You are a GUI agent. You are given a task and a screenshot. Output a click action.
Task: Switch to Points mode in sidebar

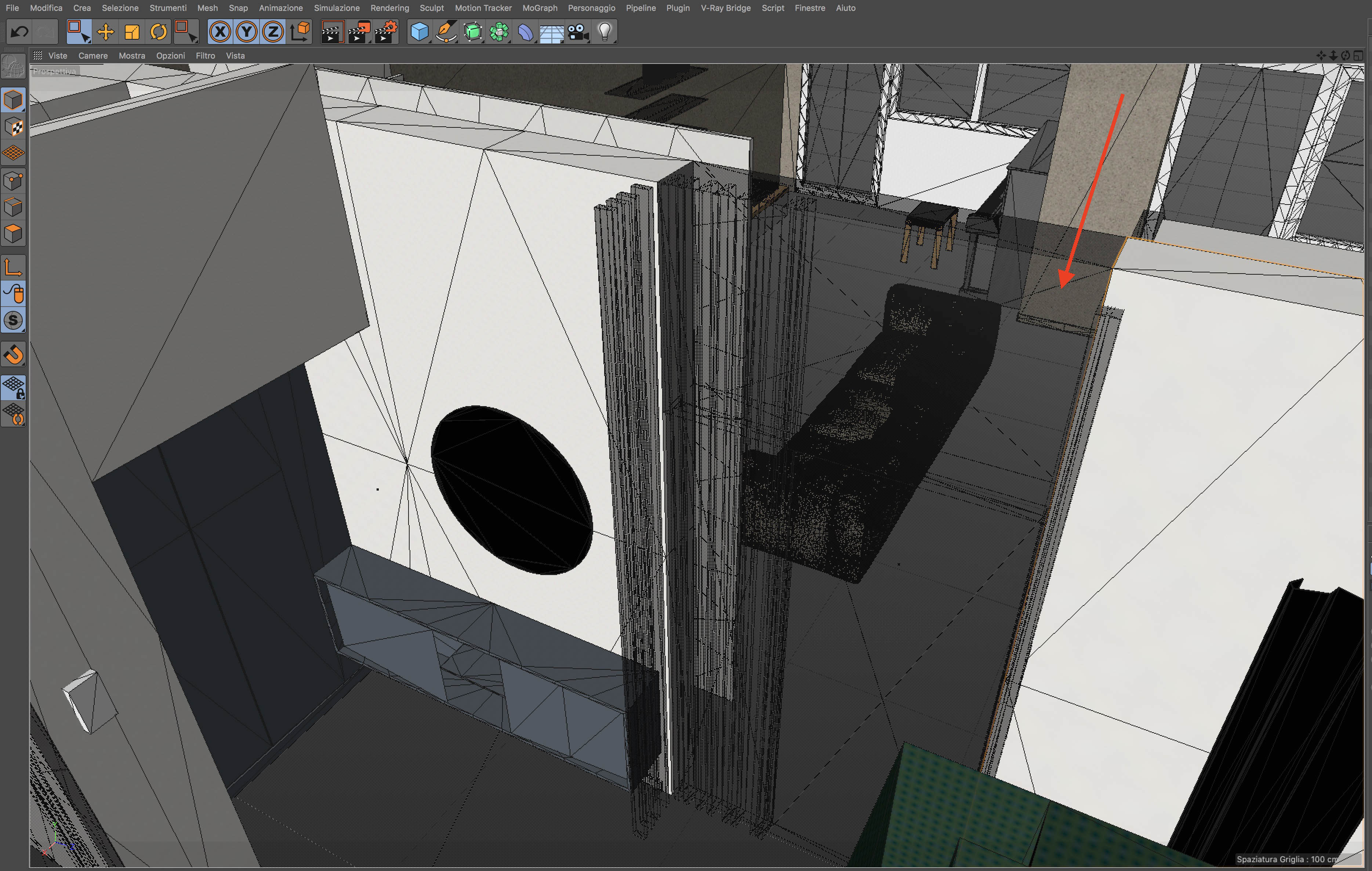click(13, 181)
